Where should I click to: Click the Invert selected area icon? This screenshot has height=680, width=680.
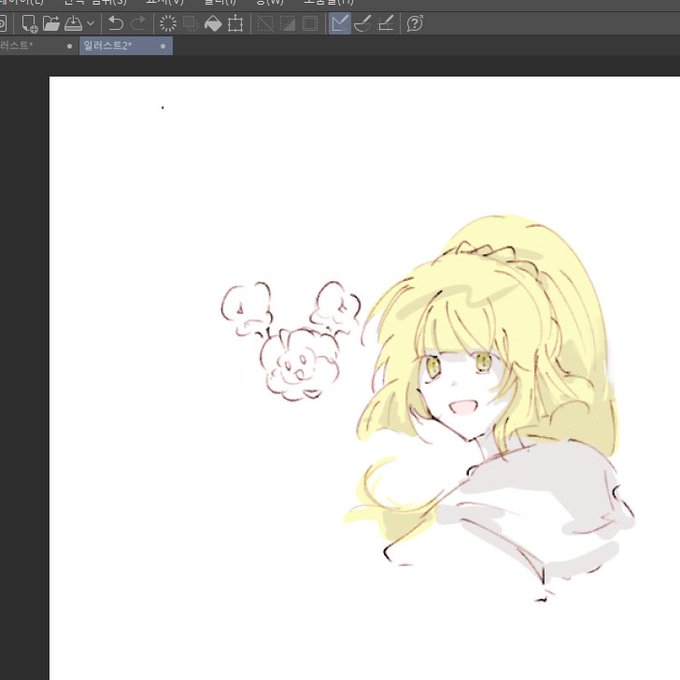pyautogui.click(x=288, y=24)
